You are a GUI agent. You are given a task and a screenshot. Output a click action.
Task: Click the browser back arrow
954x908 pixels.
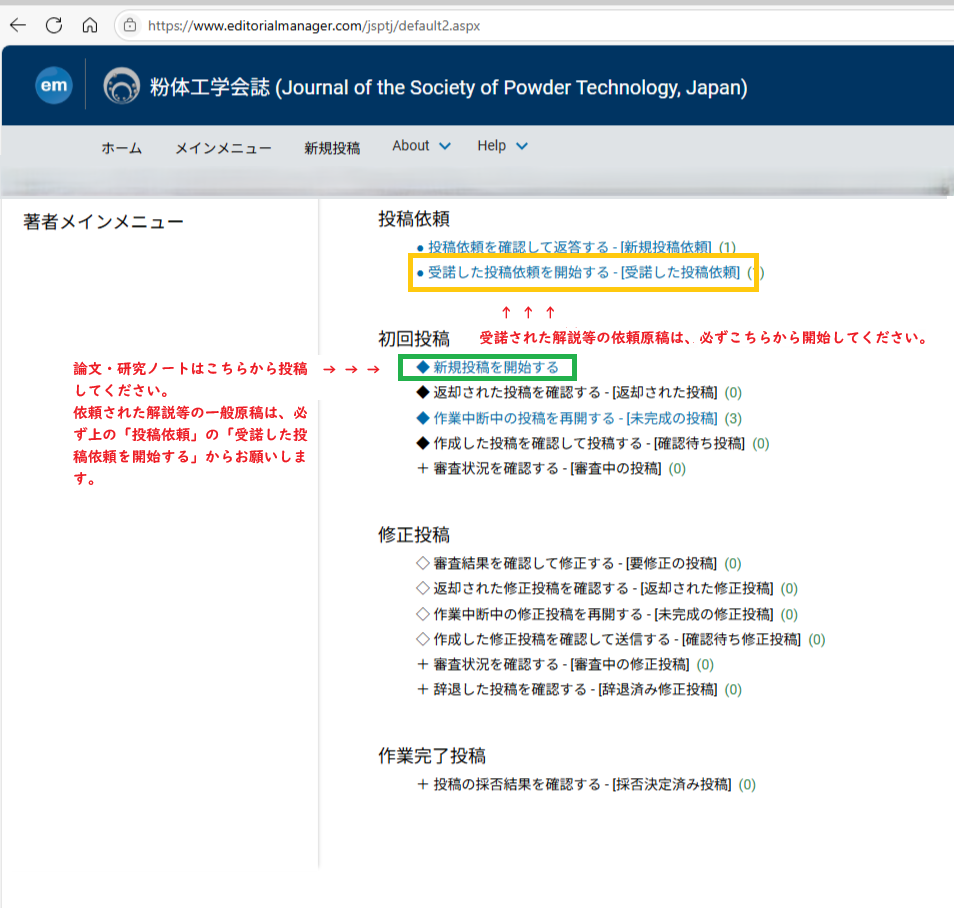click(18, 25)
